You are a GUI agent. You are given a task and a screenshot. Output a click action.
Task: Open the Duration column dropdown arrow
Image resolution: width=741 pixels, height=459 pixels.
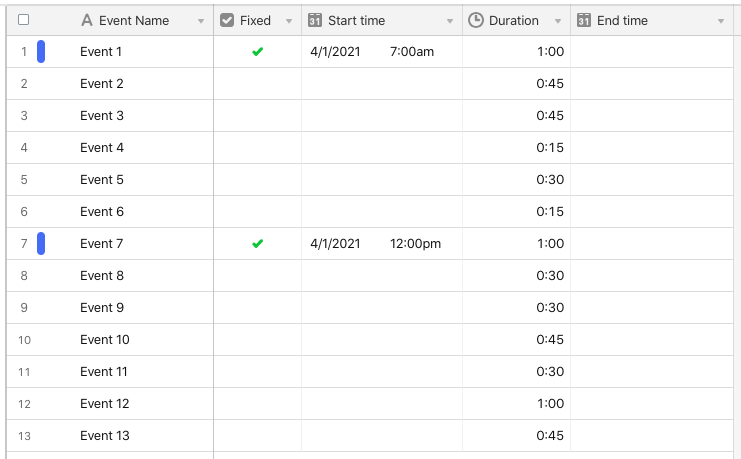click(558, 21)
